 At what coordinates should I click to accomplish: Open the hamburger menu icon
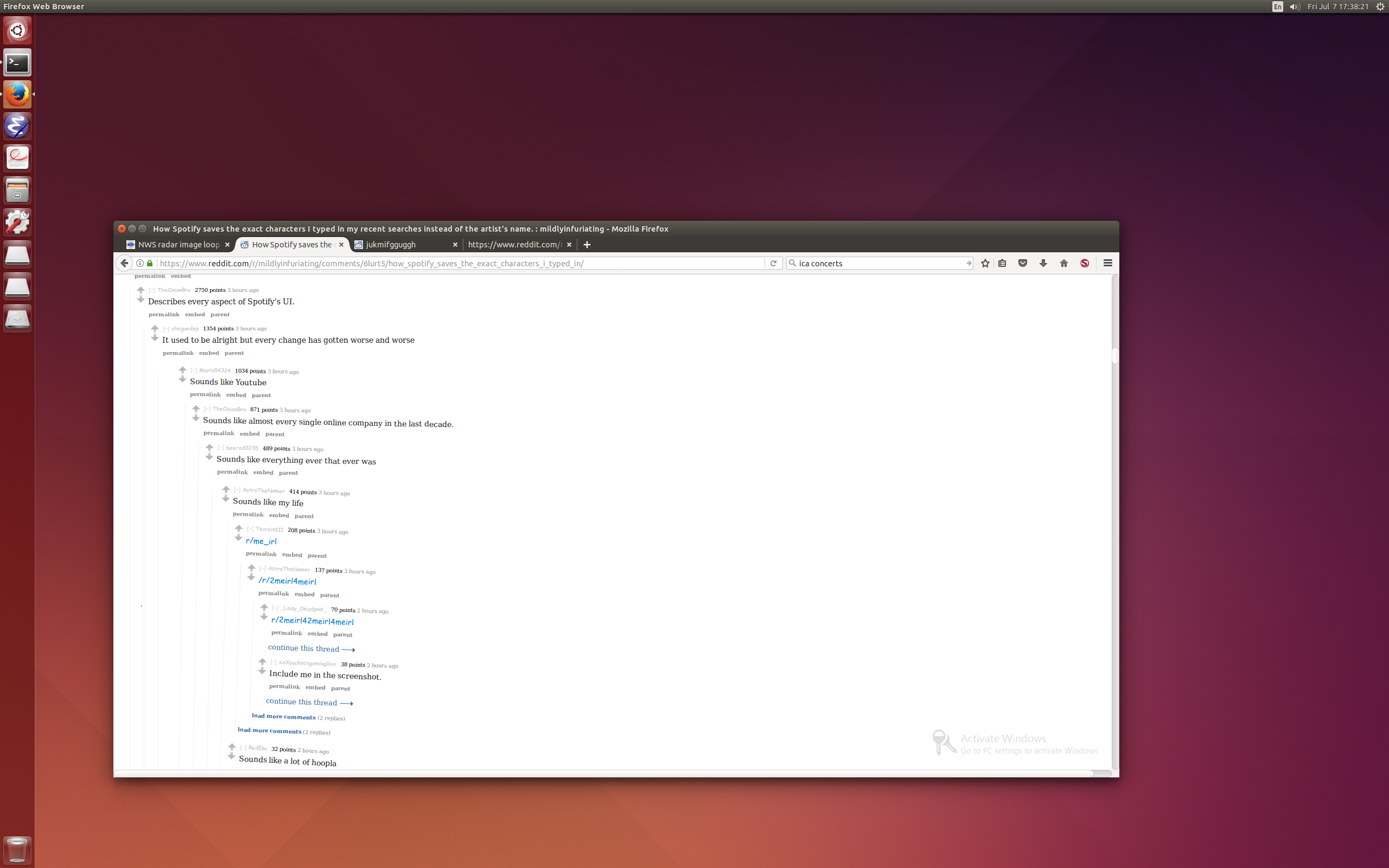1108,263
